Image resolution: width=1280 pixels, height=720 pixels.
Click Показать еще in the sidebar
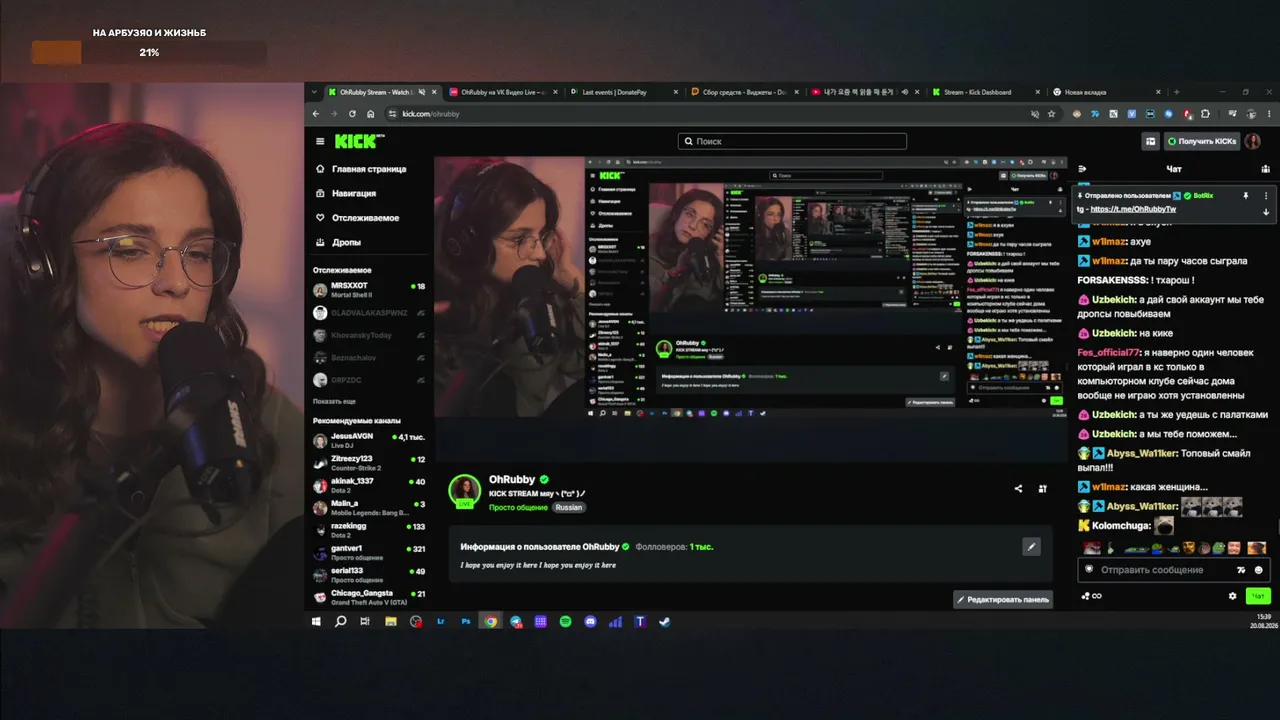(x=334, y=401)
